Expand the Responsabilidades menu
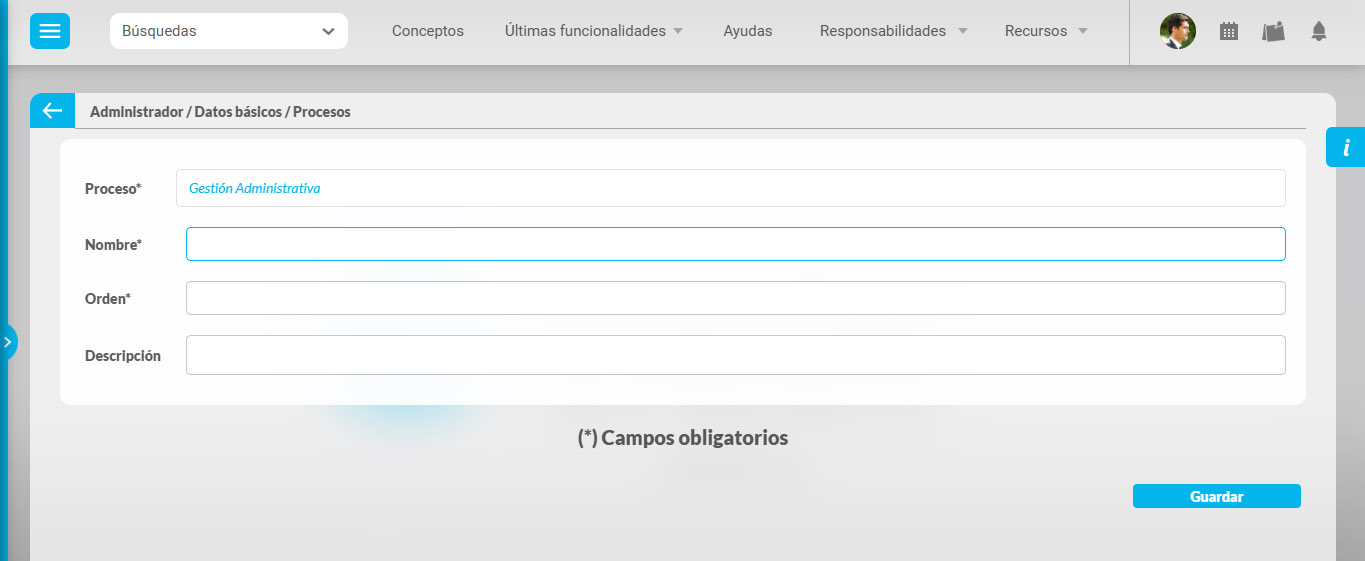 [x=893, y=31]
